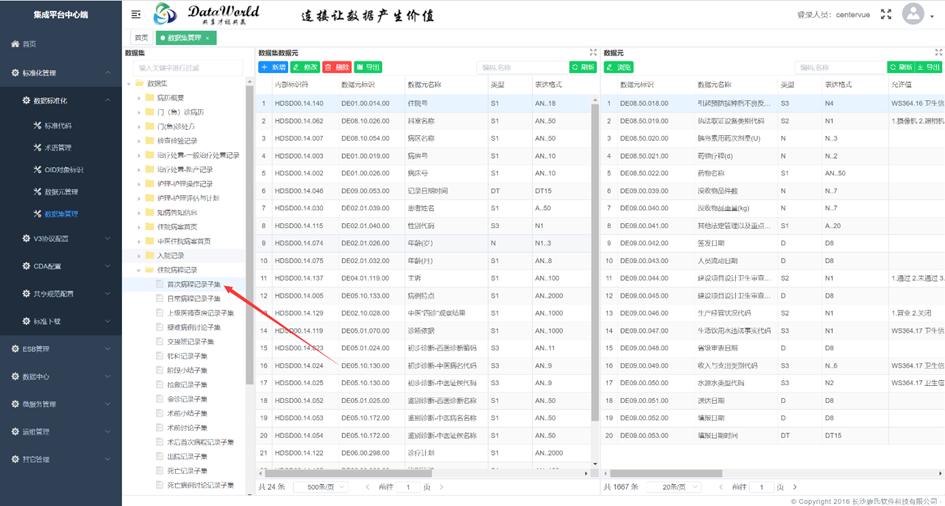Viewport: 945px width, 506px height.
Task: Click the 标准代码 tool icon in the sidebar
Action: click(37, 126)
